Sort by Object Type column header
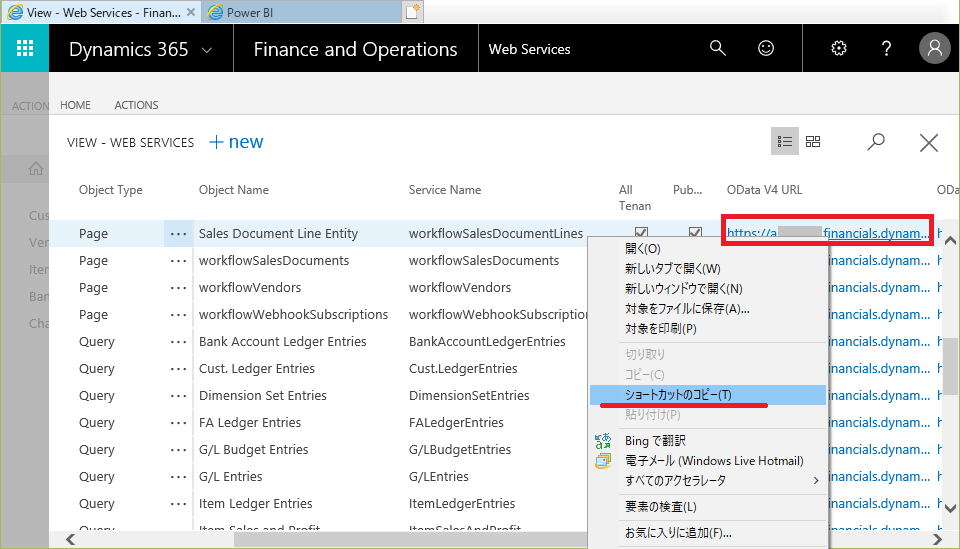 click(110, 190)
